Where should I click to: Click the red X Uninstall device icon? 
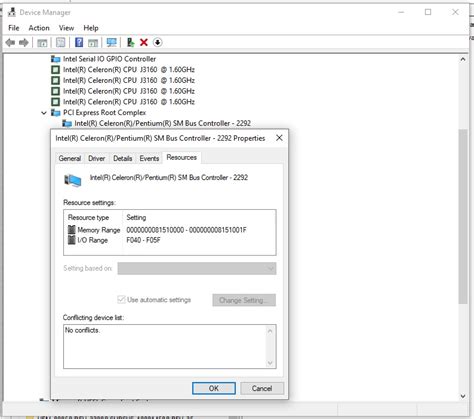[144, 42]
